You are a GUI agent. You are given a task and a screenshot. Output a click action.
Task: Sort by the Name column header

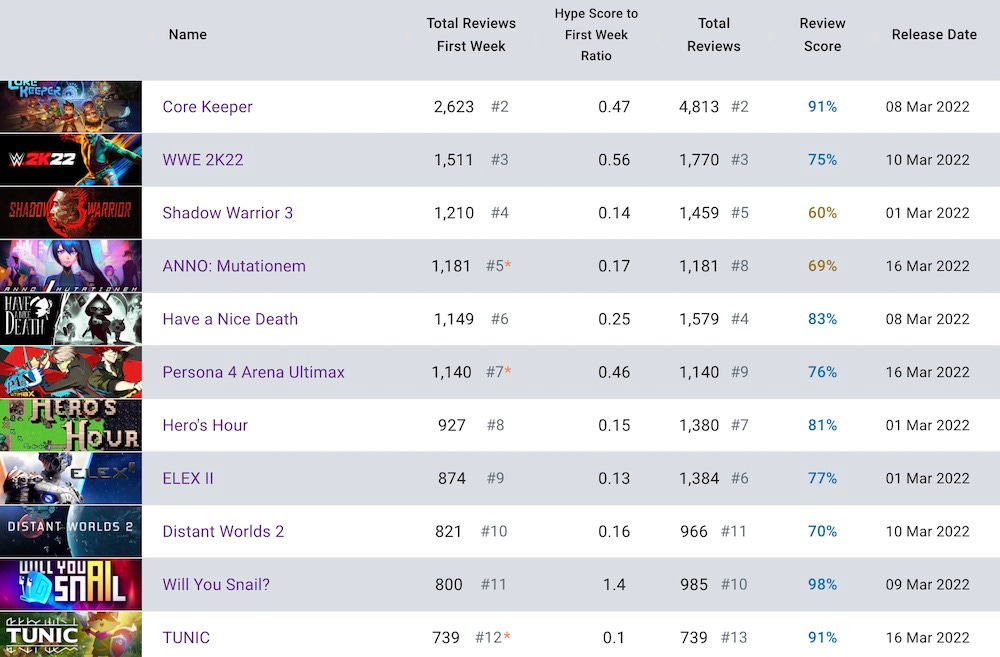click(x=188, y=34)
